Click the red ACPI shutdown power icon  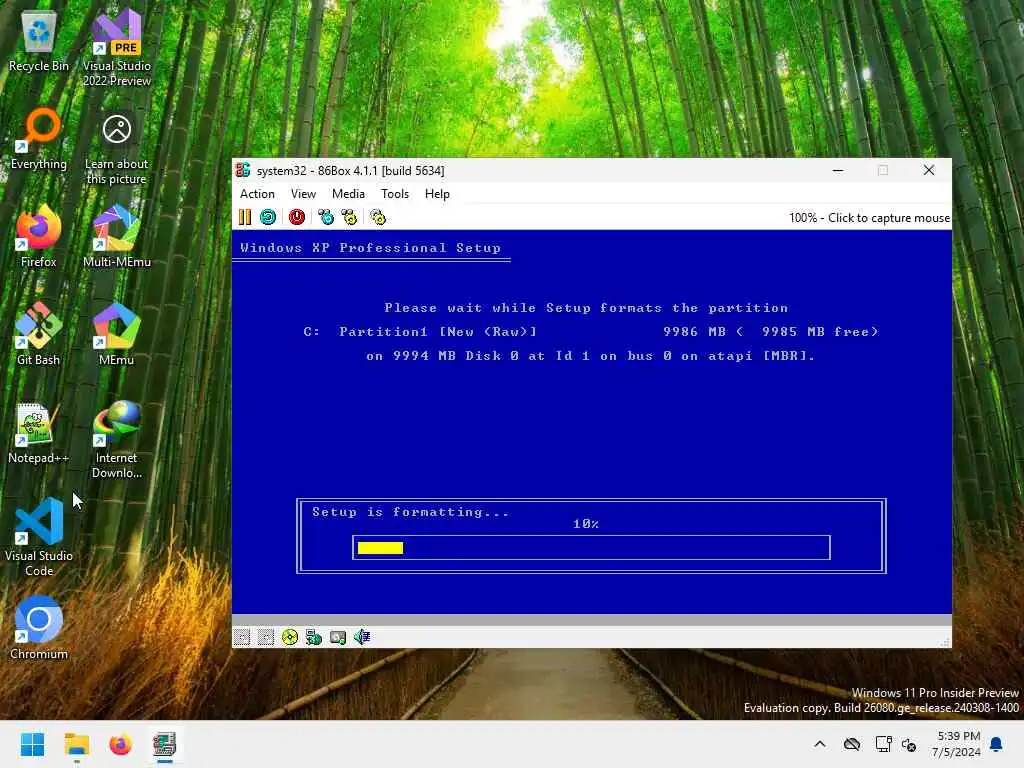click(297, 217)
